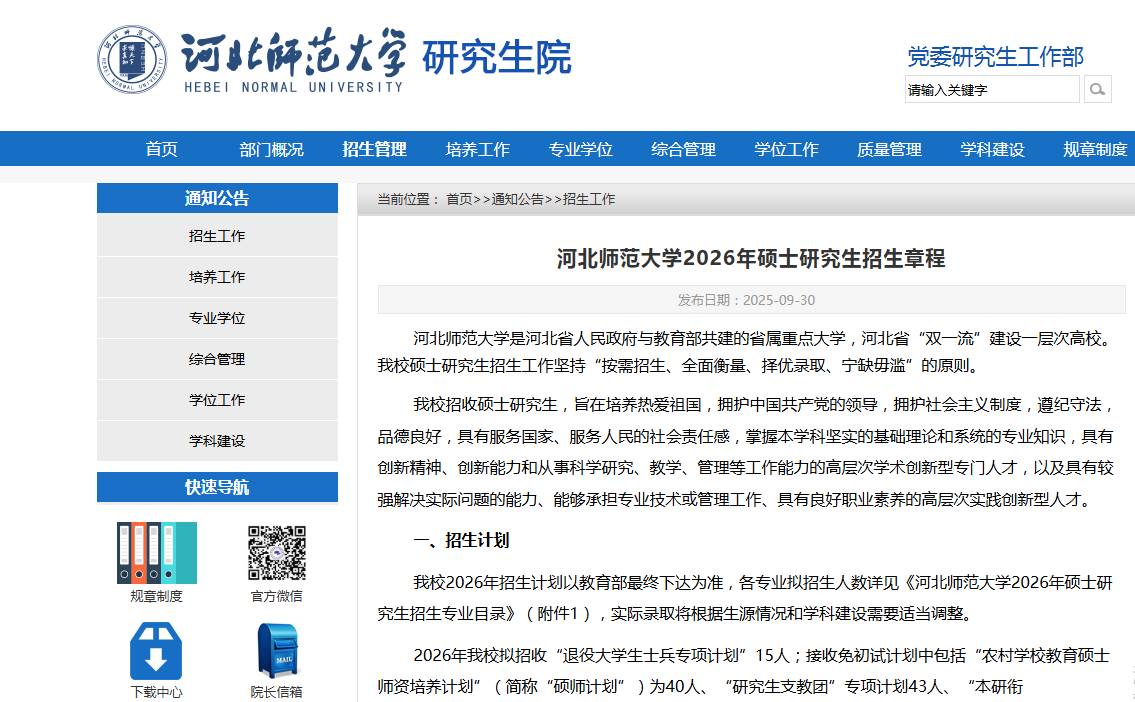Open 专业学位 in the top navigation
Screen dimensions: 1135x702
point(580,149)
